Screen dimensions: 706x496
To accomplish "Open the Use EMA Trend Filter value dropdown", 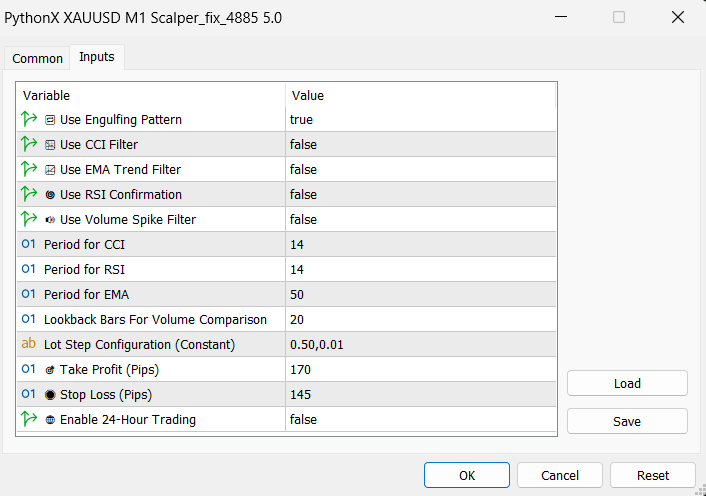I will pos(420,170).
